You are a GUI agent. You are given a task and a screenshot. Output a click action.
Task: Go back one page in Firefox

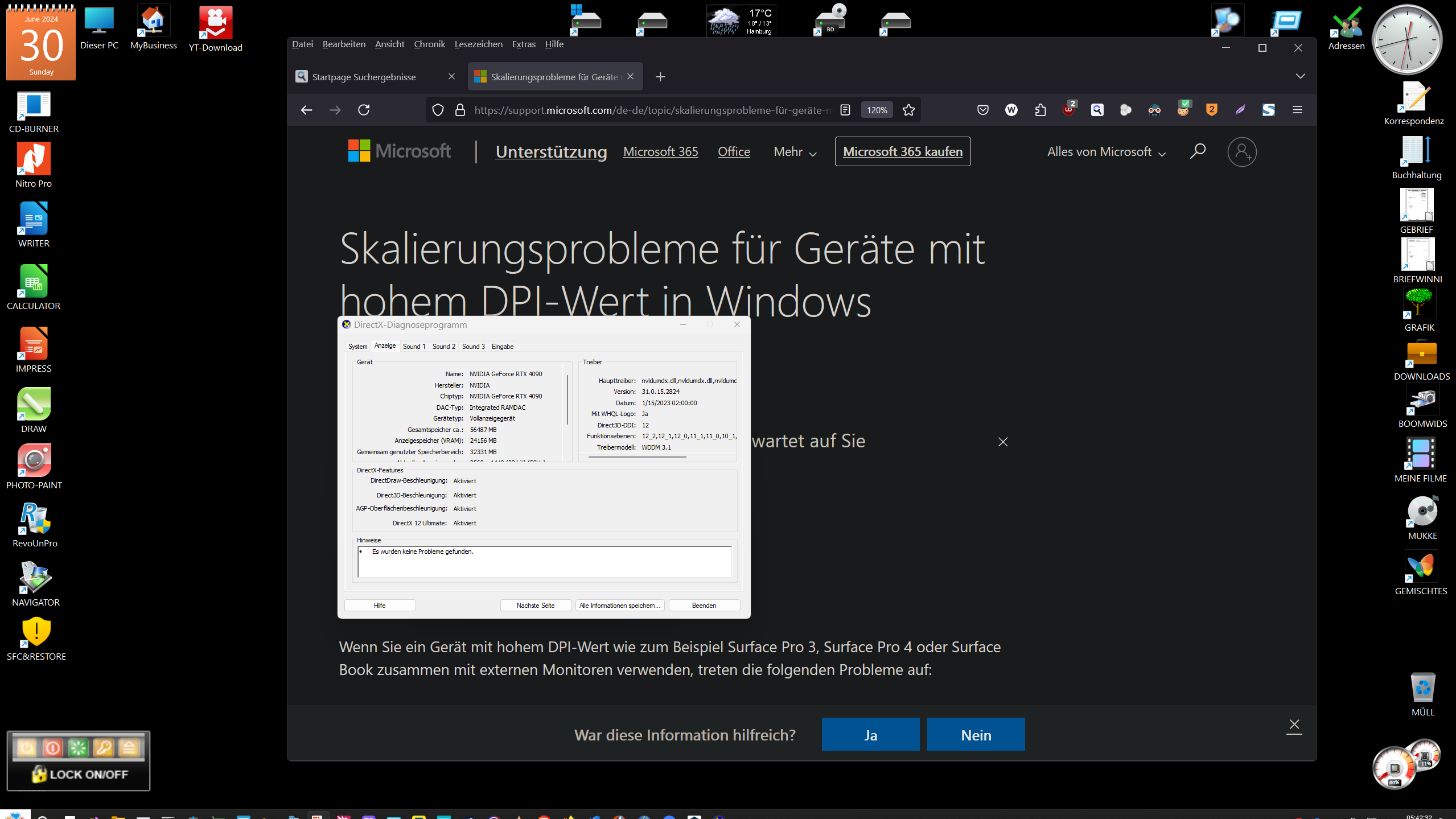point(306,110)
